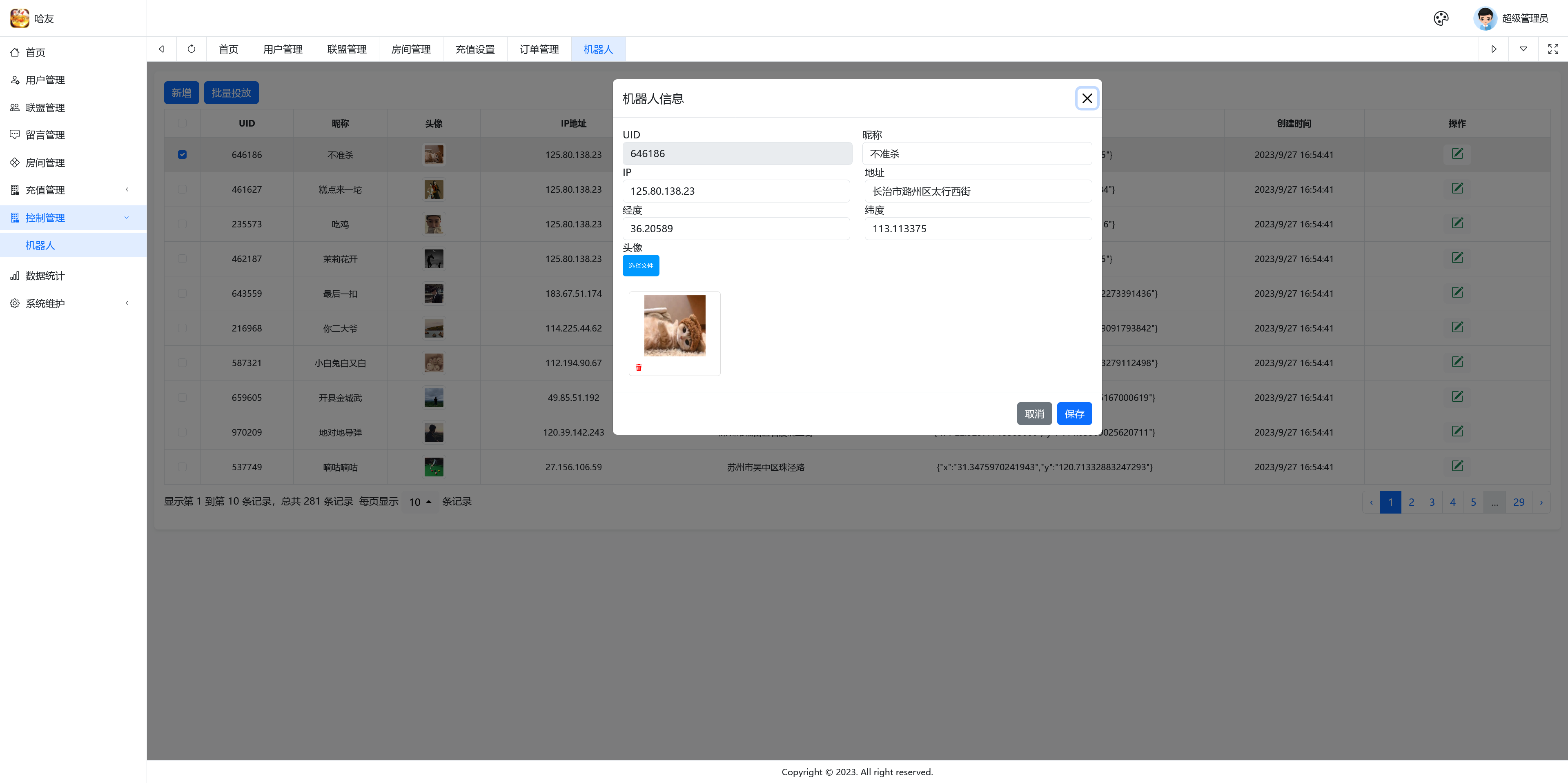Click the refresh icon in the tab bar

pos(191,49)
